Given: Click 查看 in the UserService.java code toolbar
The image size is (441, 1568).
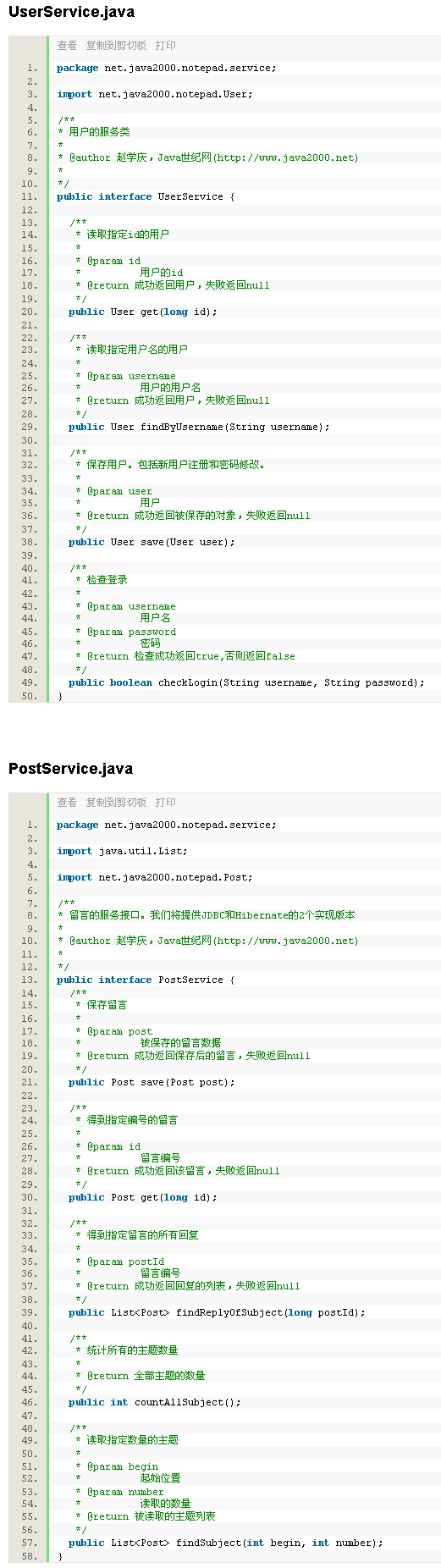Looking at the screenshot, I should tap(67, 46).
